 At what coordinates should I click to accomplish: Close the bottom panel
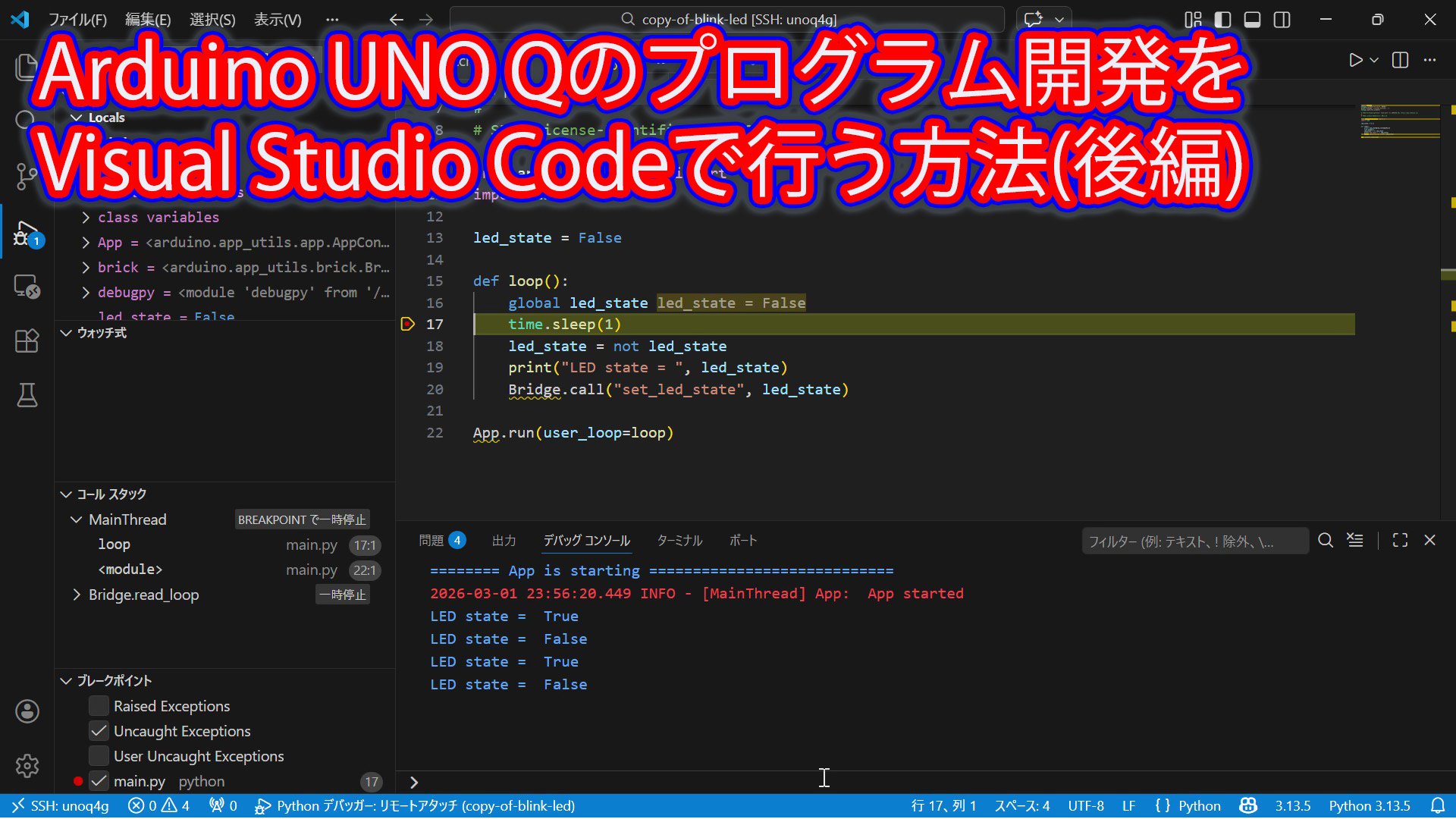1429,540
